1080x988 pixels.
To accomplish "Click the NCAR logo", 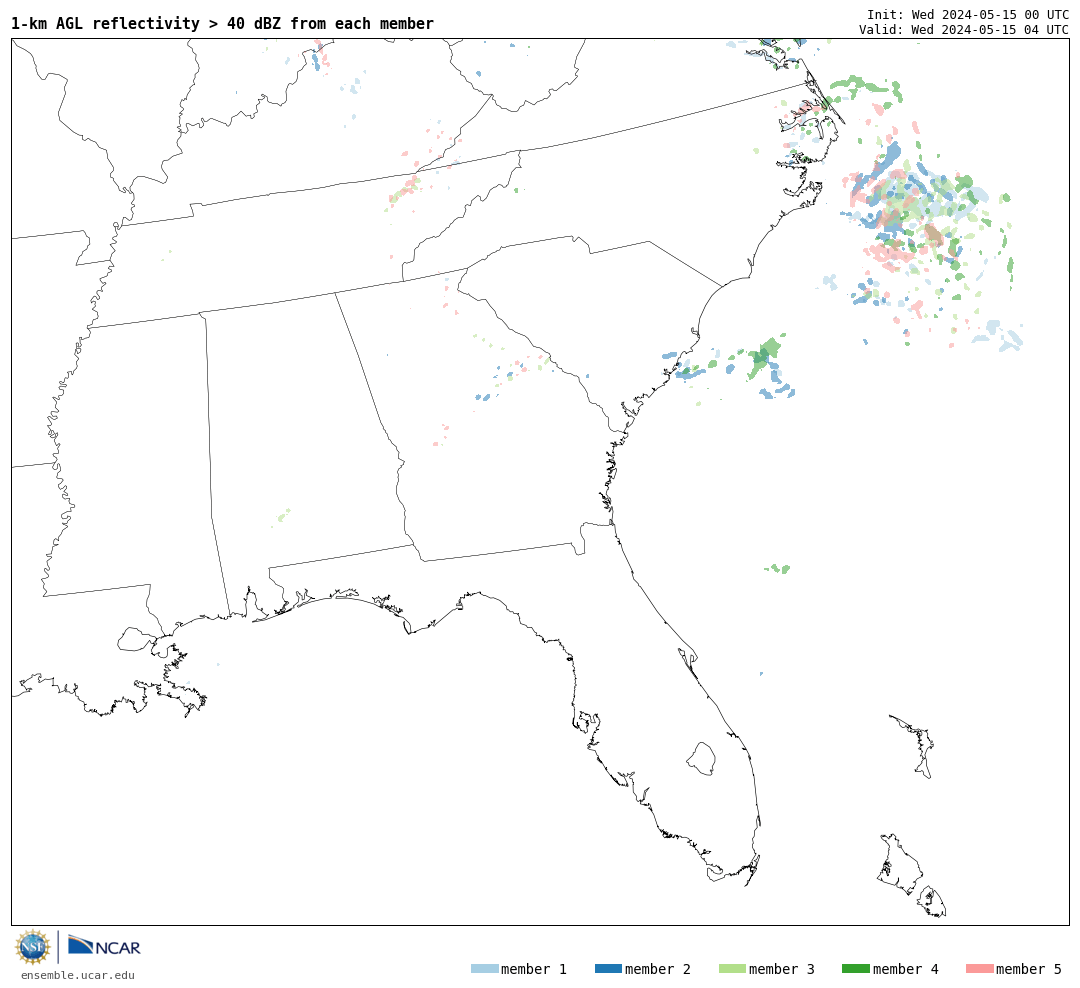I will coord(104,946).
